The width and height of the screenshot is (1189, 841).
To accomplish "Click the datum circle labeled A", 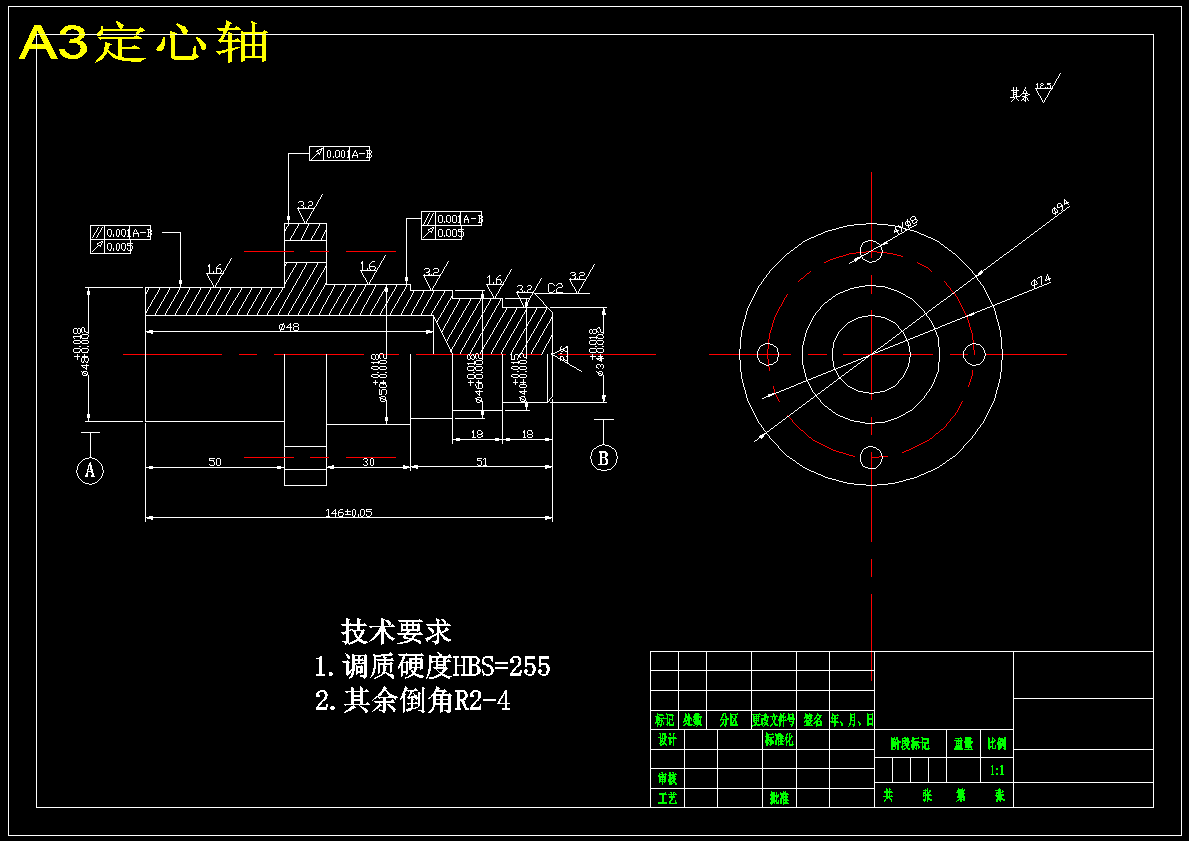I will (x=90, y=470).
